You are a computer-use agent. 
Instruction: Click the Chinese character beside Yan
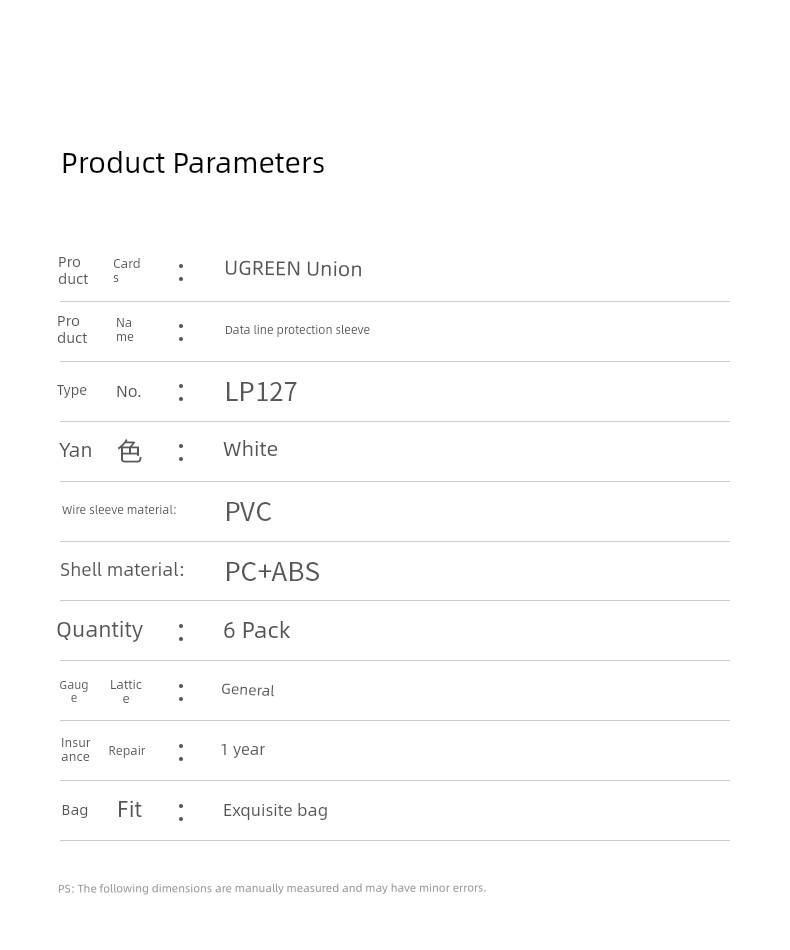(130, 451)
